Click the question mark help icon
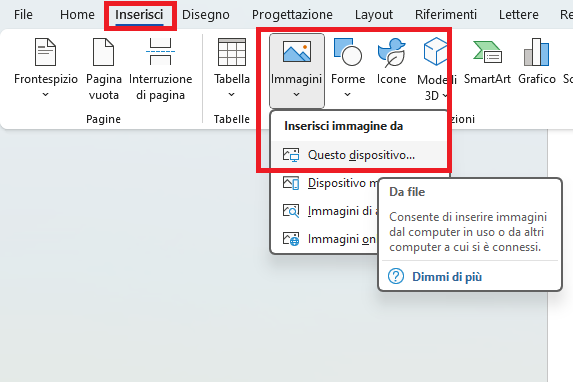573x382 pixels. [396, 276]
